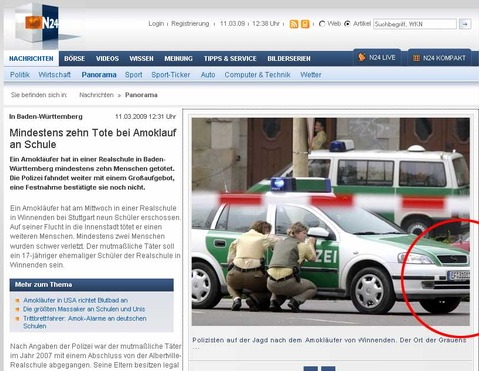Image resolution: width=479 pixels, height=371 pixels.
Task: Open the VIDEOS menu
Action: pyautogui.click(x=107, y=59)
